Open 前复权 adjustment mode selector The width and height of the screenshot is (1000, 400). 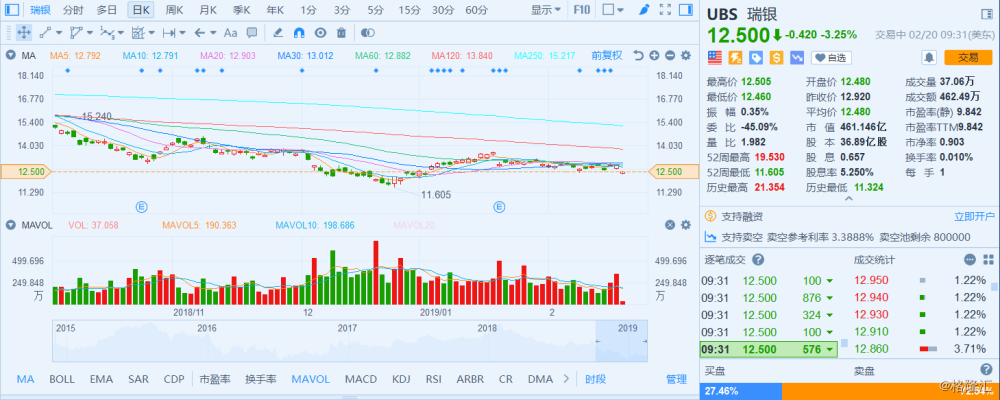point(607,56)
